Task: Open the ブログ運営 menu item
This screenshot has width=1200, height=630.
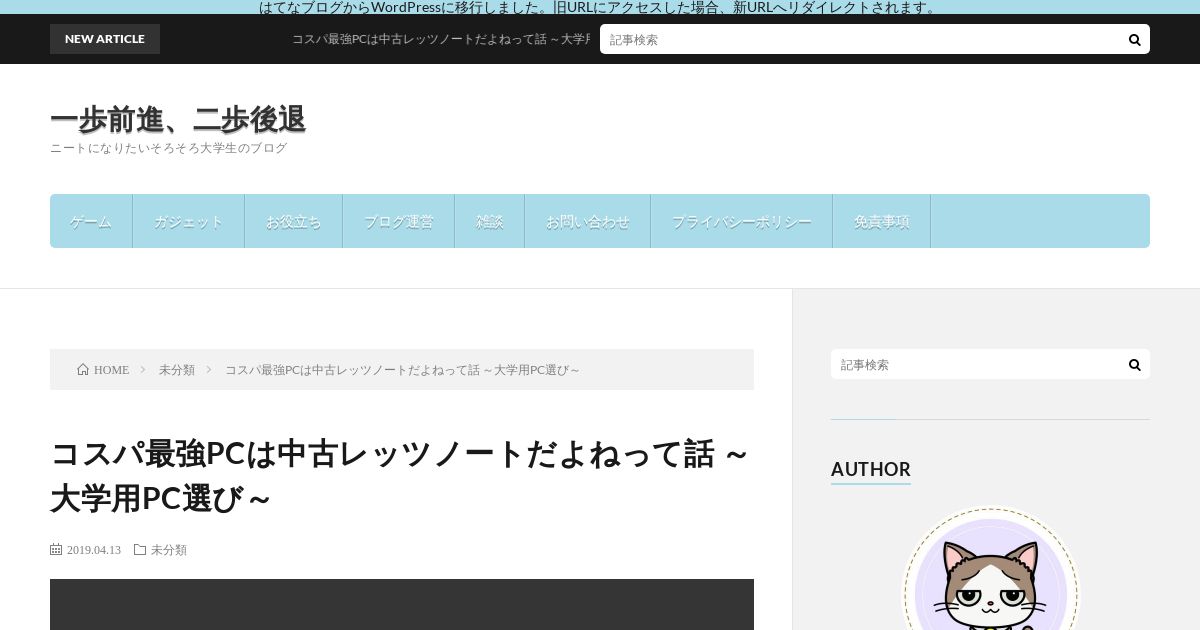Action: pyautogui.click(x=398, y=221)
